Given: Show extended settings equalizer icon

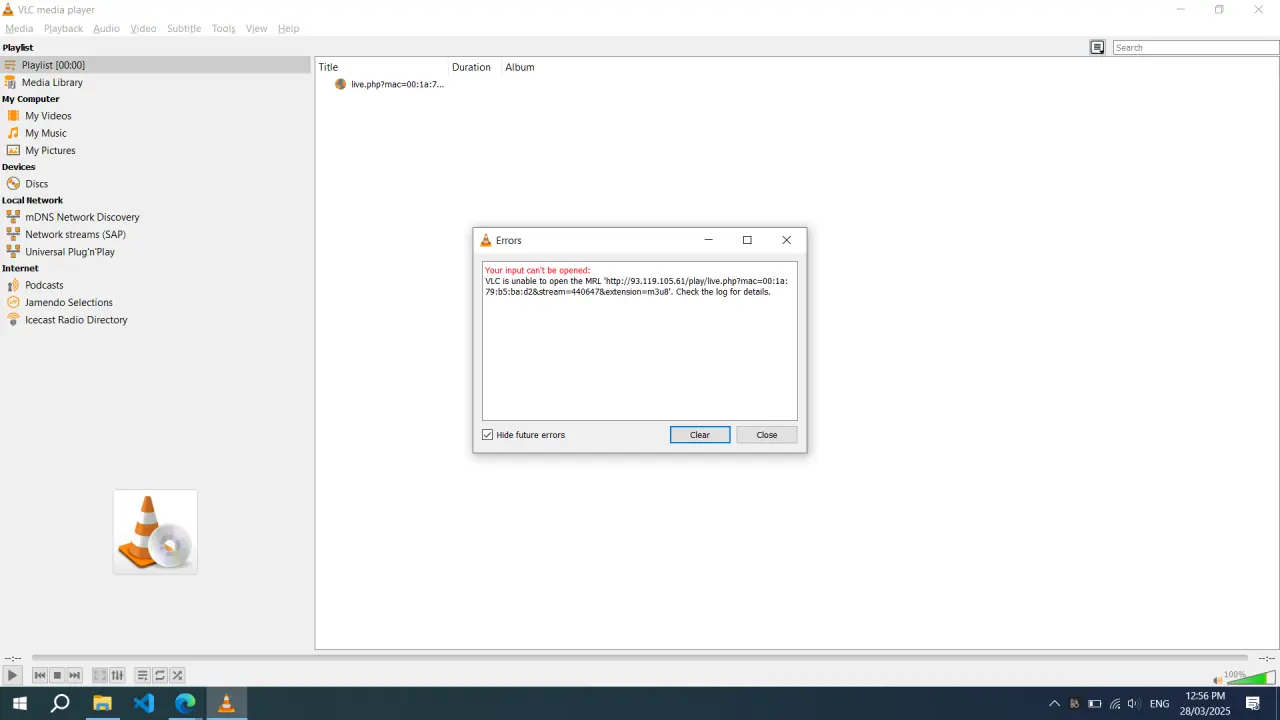Looking at the screenshot, I should 117,676.
